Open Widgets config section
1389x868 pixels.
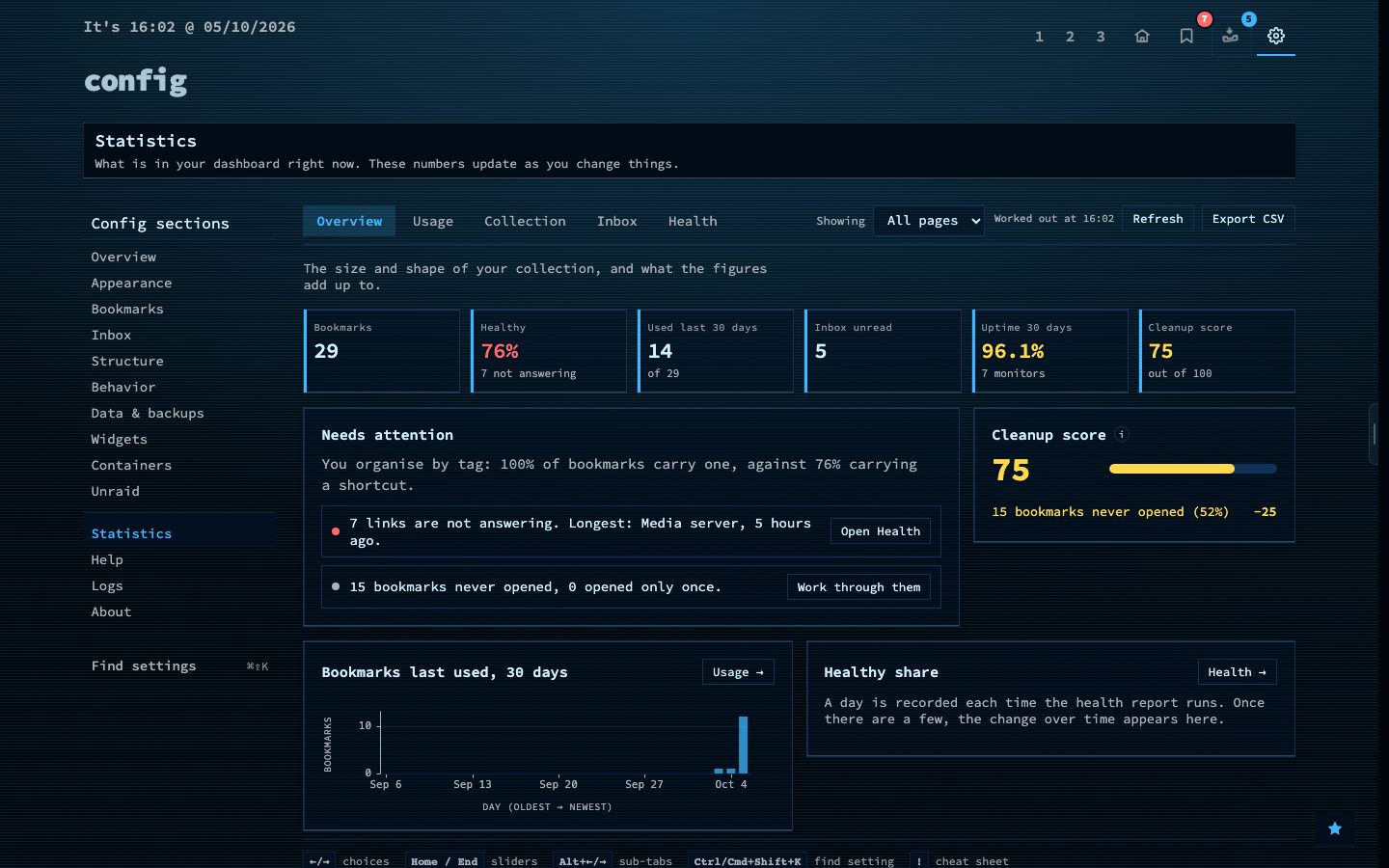pyautogui.click(x=179, y=439)
